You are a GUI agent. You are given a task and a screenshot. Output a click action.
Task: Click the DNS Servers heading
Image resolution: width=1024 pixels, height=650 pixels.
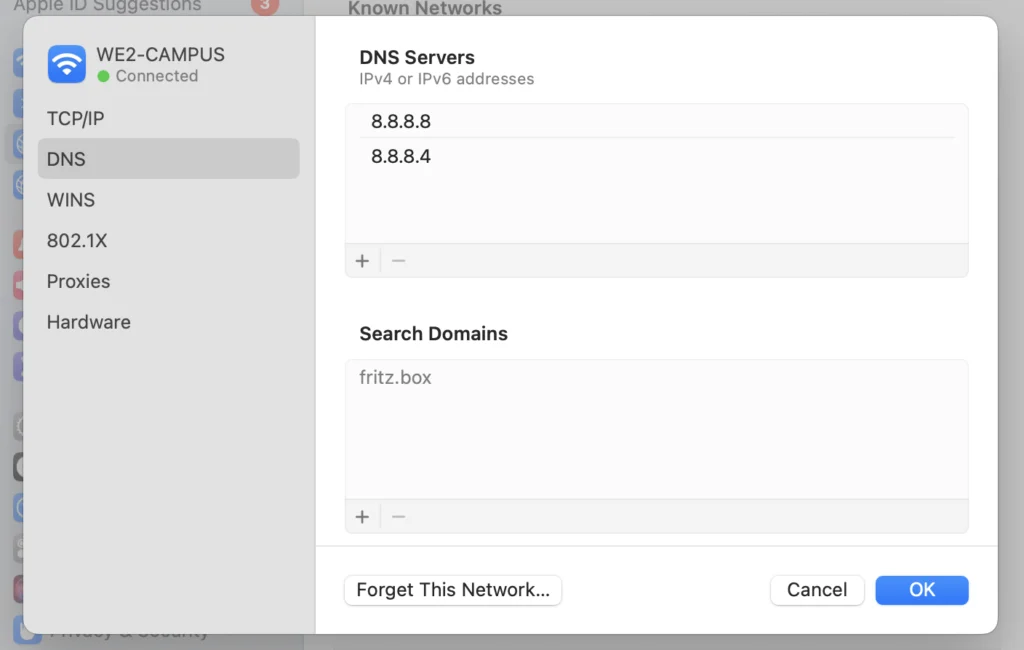(x=417, y=57)
